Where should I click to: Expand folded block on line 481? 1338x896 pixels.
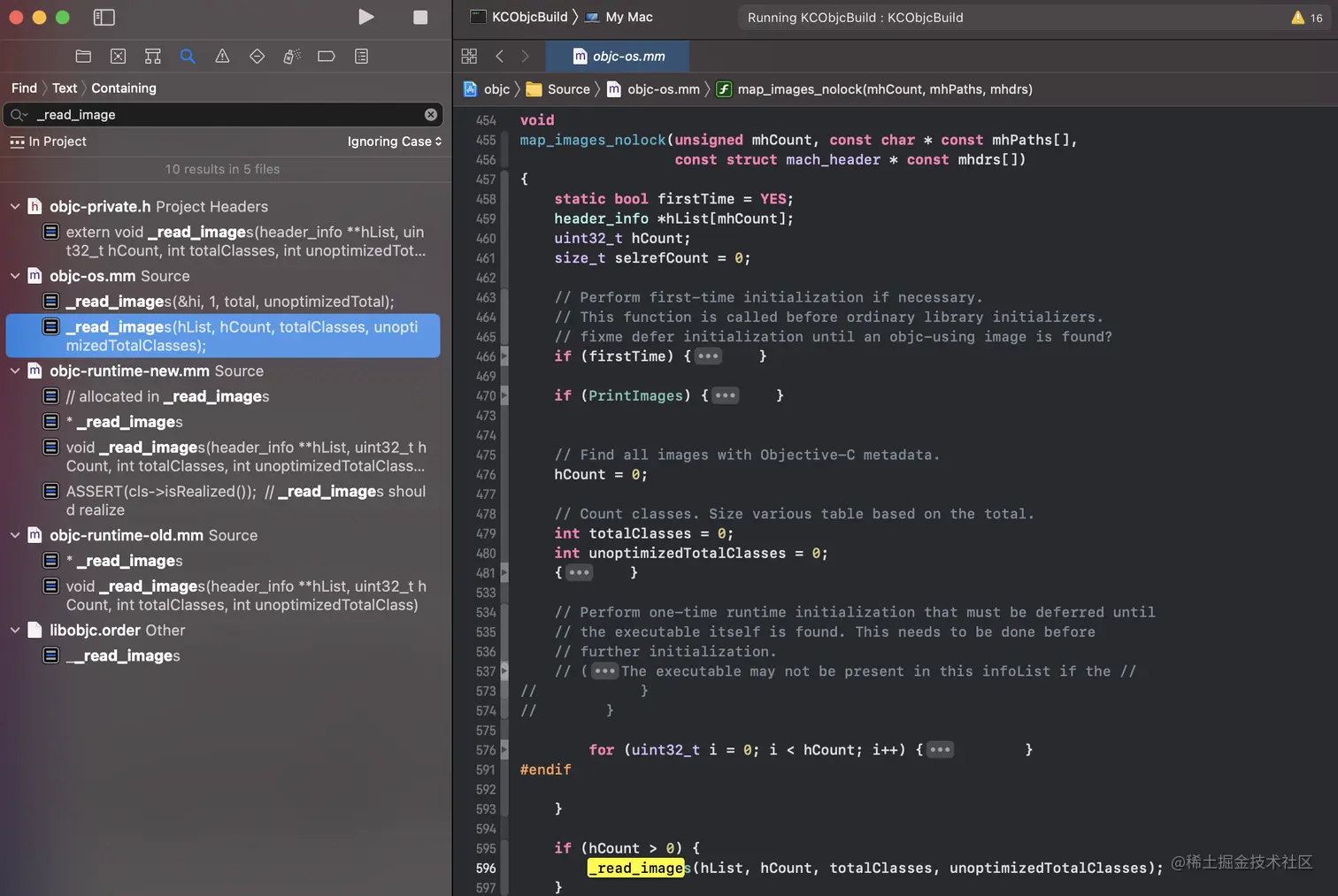pos(580,572)
